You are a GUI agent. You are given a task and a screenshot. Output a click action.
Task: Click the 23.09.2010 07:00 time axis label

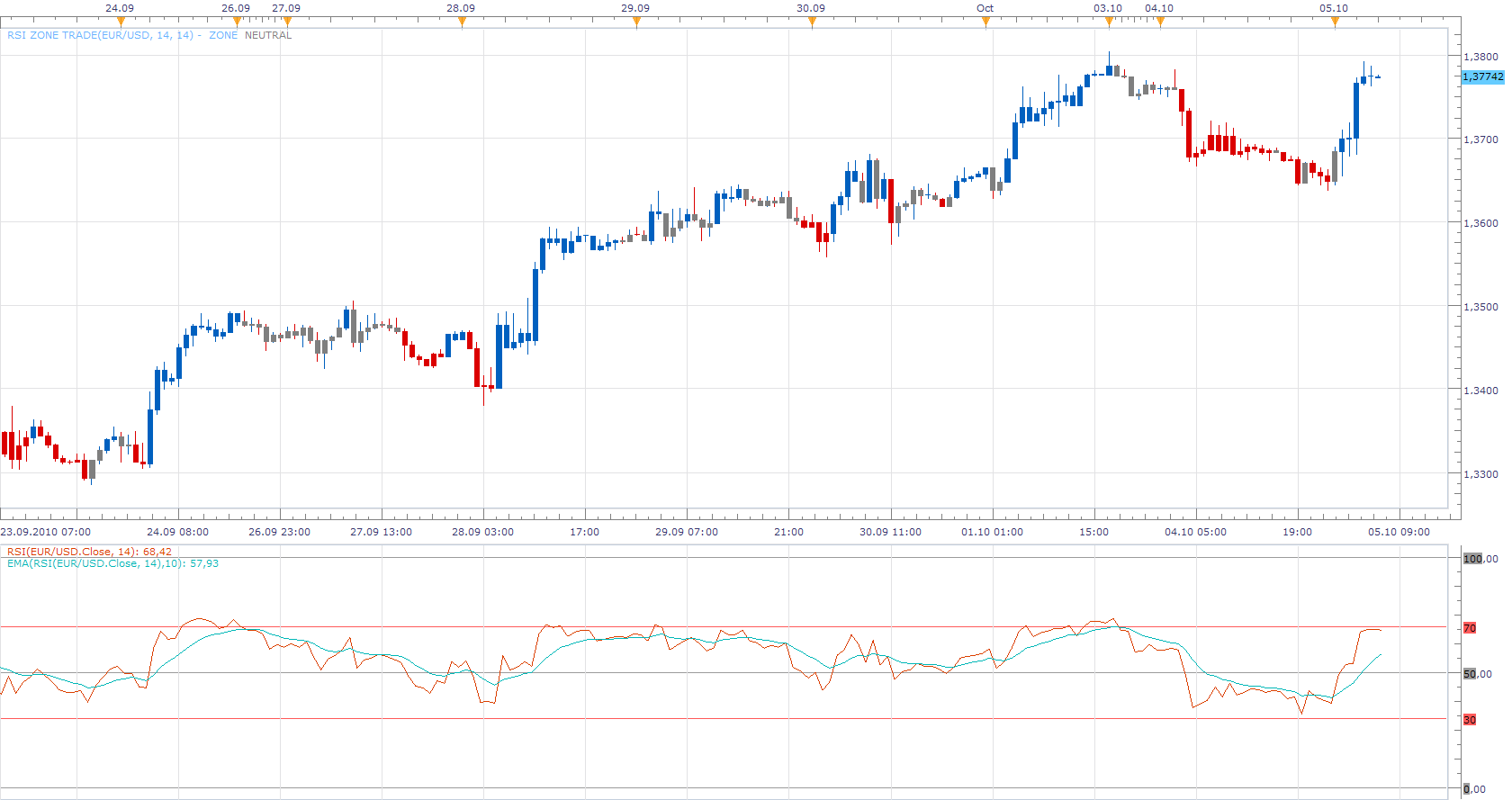pos(46,532)
